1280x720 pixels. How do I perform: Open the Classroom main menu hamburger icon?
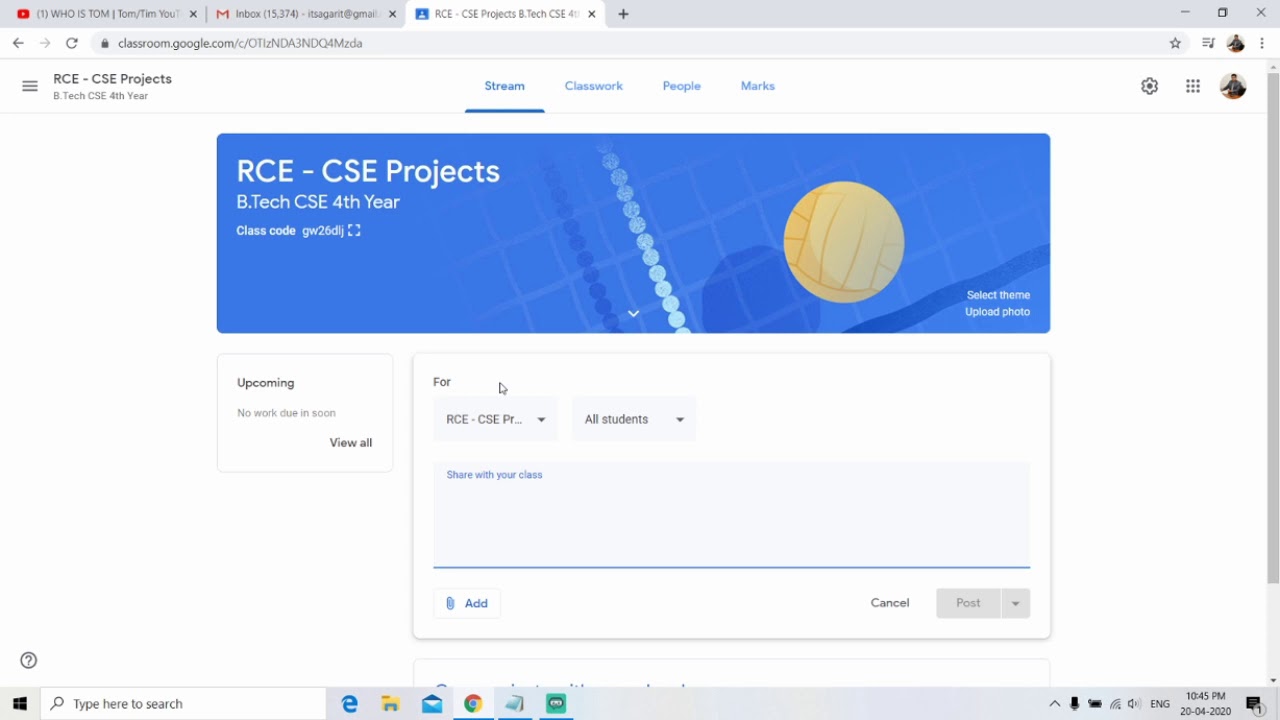point(30,86)
